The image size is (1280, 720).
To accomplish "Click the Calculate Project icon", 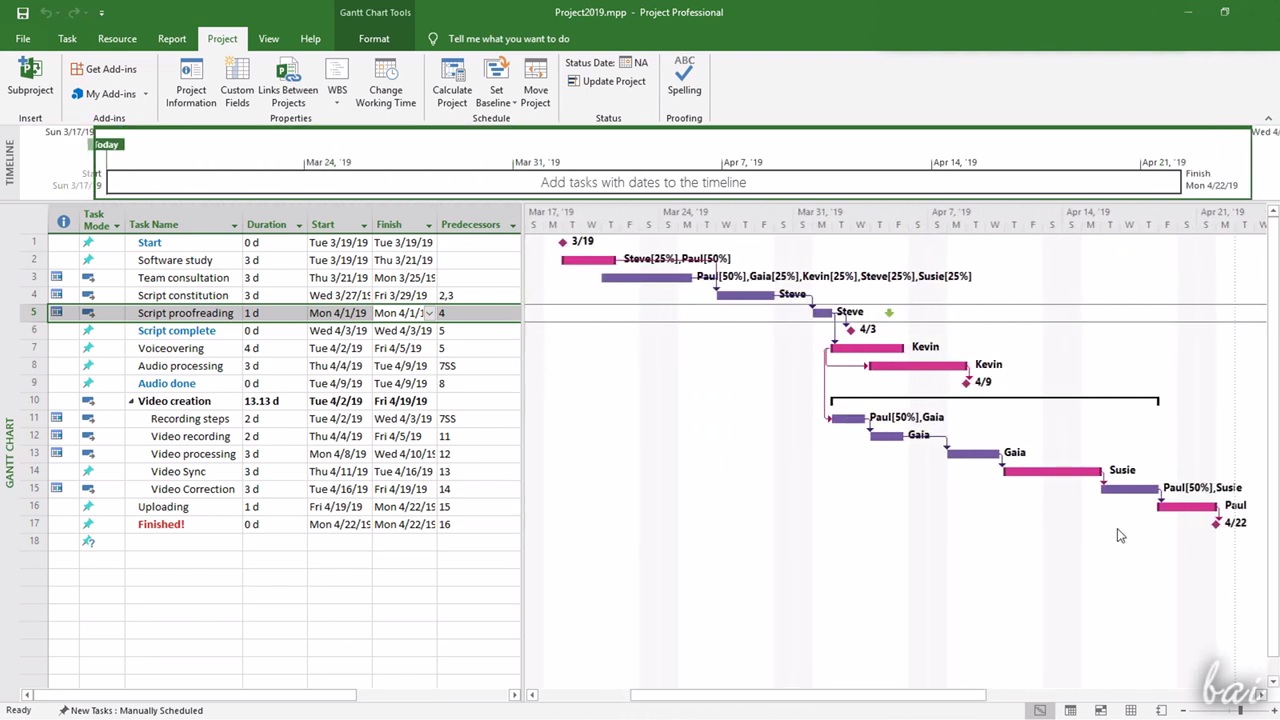I will 452,81.
